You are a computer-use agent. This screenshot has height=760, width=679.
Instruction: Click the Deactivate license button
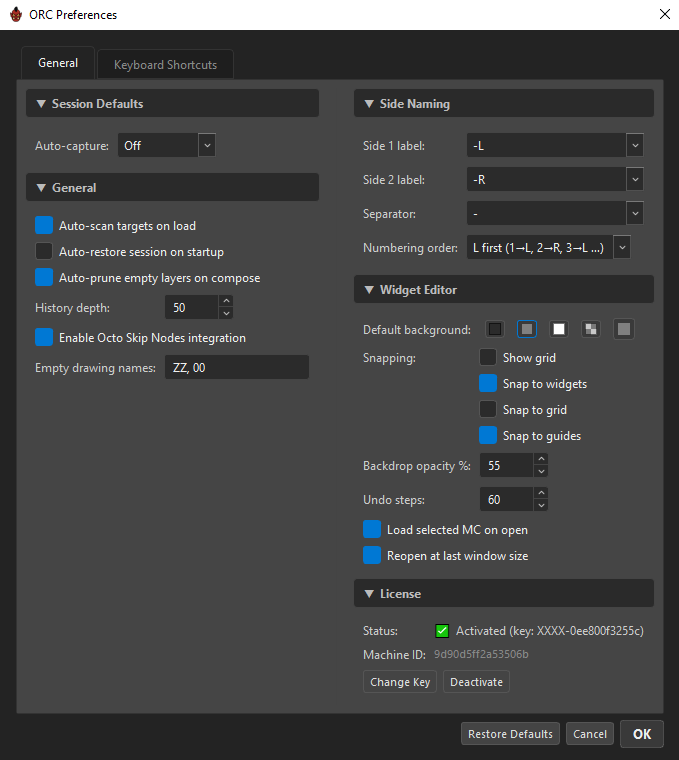pyautogui.click(x=476, y=682)
